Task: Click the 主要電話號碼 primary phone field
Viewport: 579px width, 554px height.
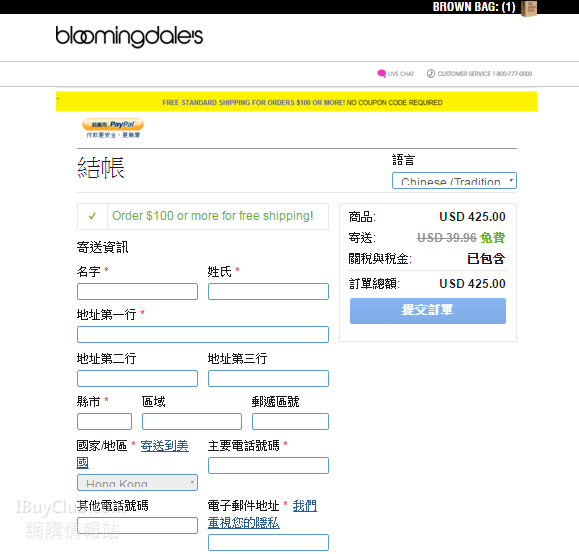Action: (268, 465)
